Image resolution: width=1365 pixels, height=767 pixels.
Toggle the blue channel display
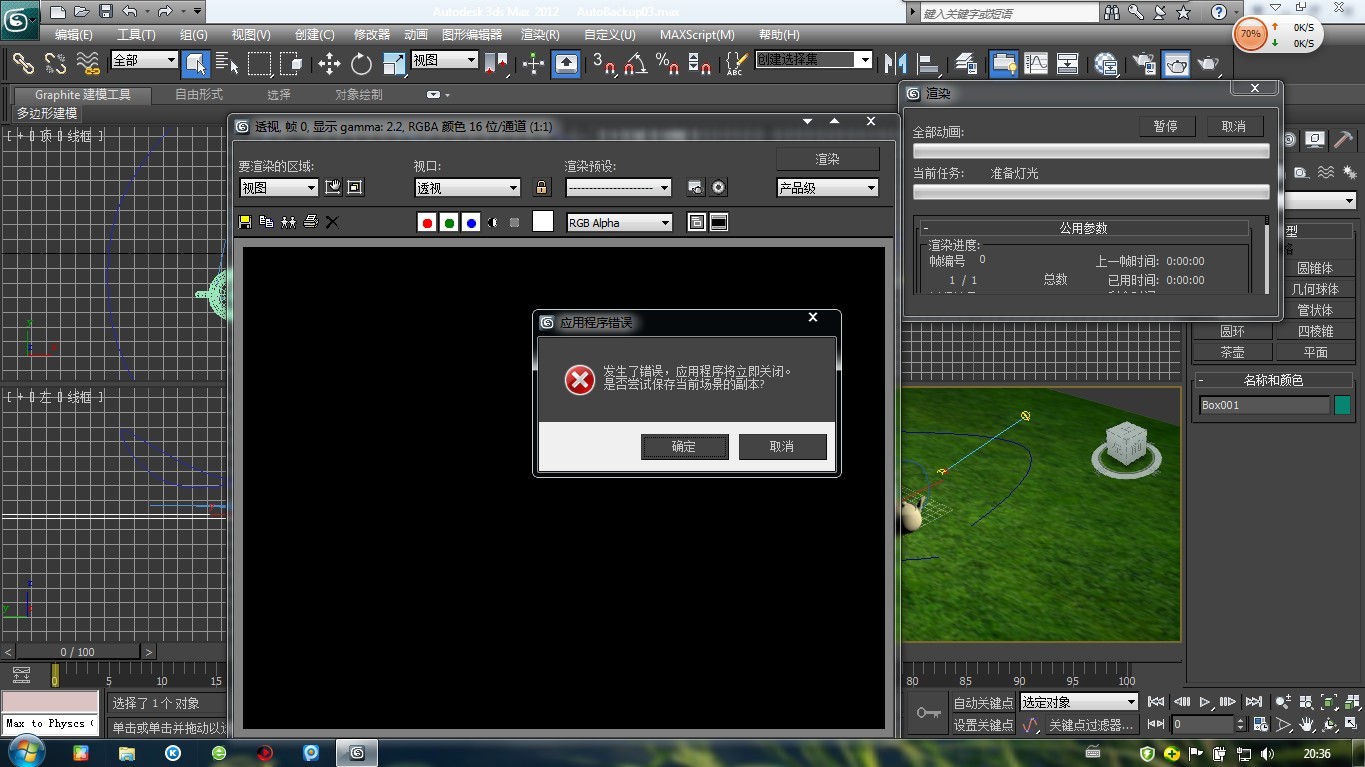(x=472, y=223)
